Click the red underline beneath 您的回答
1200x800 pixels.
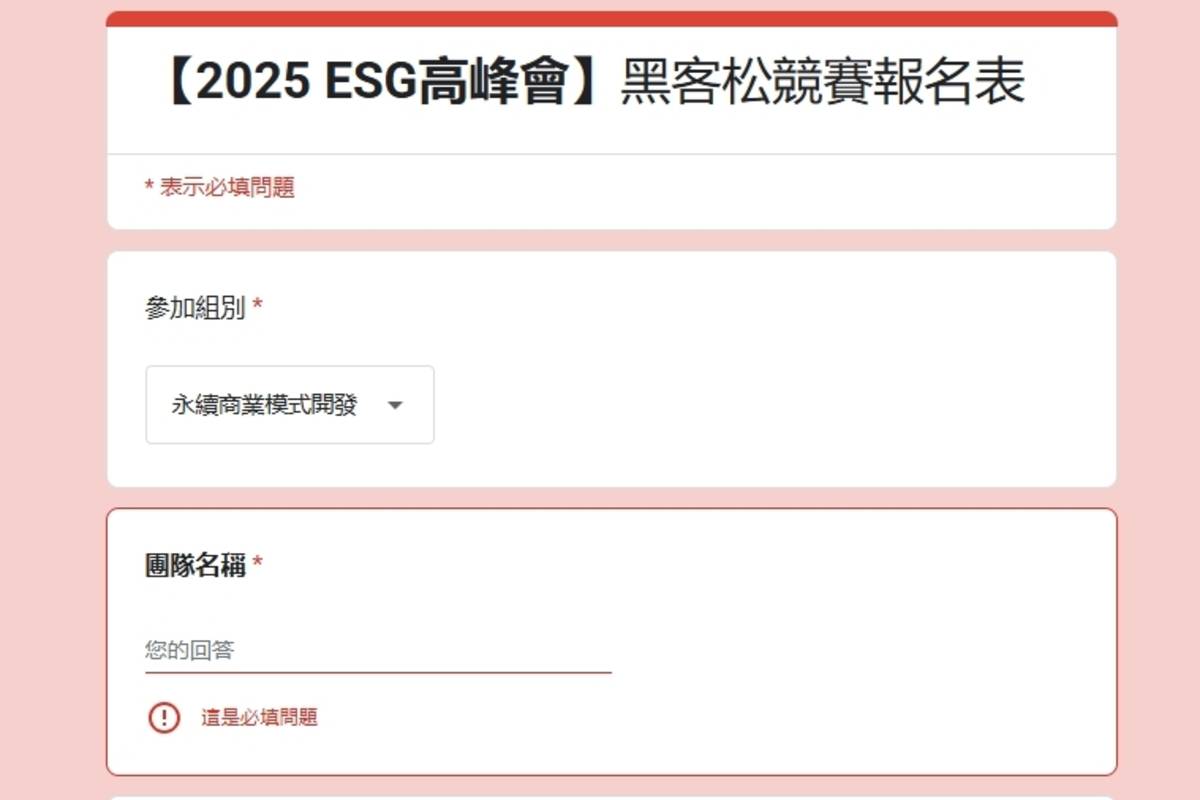click(378, 672)
